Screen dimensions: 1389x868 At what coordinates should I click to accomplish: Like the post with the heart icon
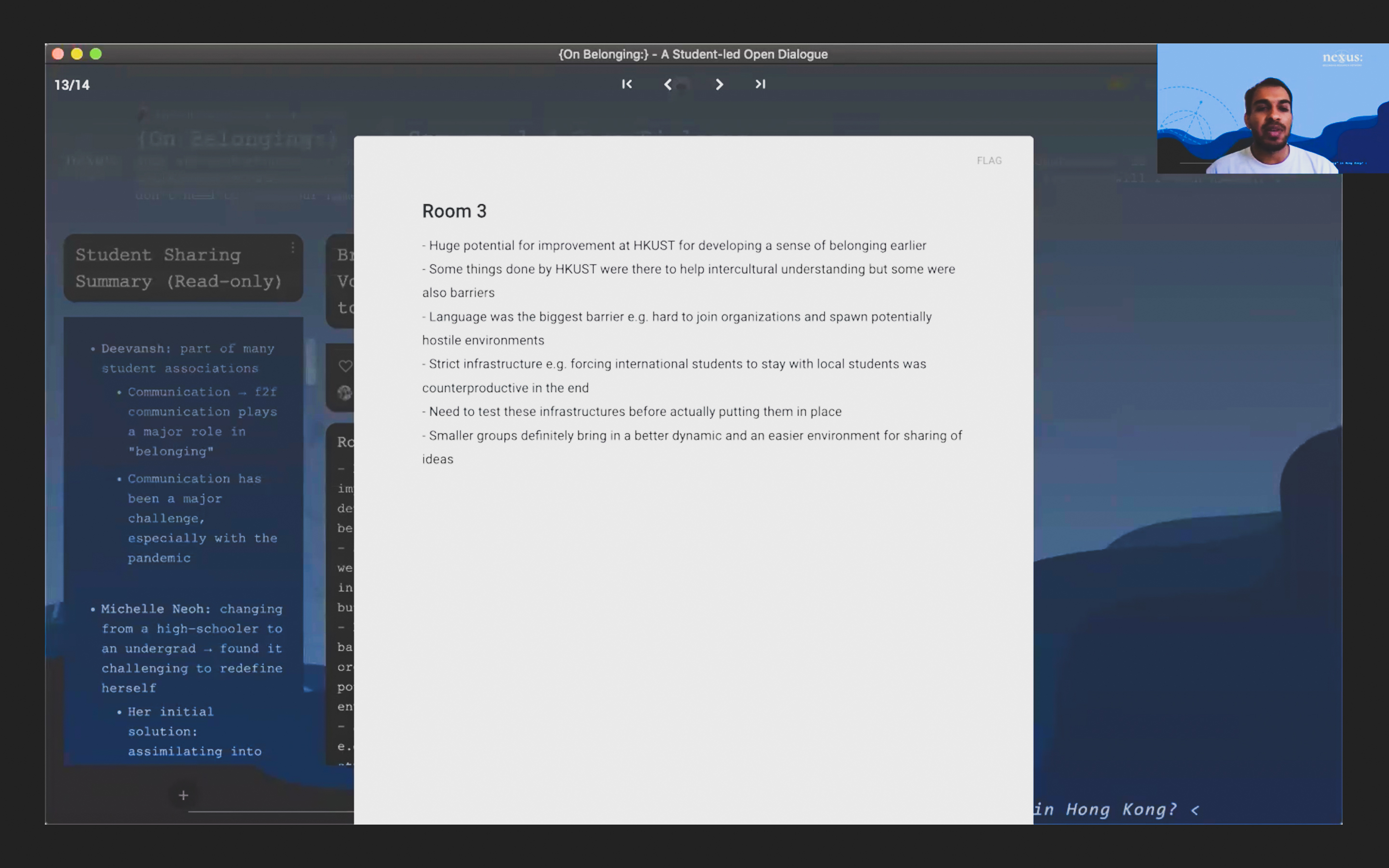pyautogui.click(x=345, y=366)
